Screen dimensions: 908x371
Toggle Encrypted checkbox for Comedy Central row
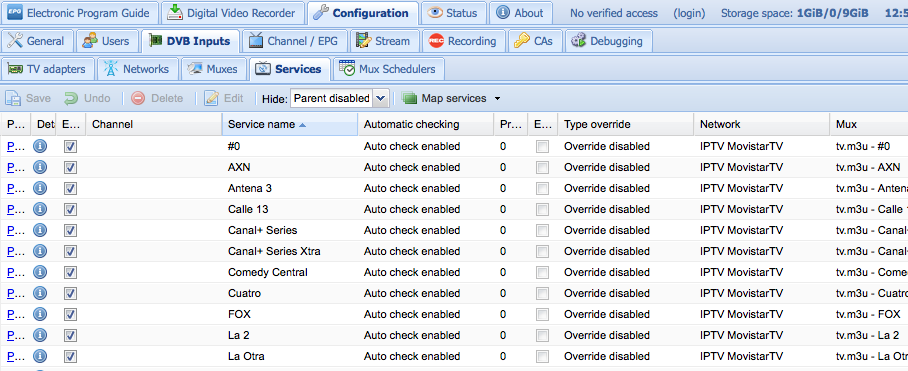click(x=543, y=273)
